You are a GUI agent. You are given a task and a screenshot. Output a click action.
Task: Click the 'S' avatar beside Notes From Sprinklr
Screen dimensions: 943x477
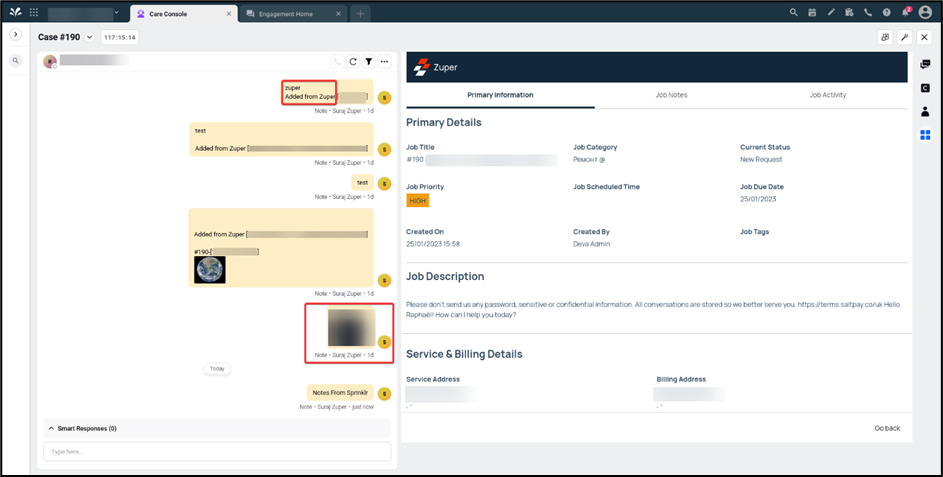(384, 393)
